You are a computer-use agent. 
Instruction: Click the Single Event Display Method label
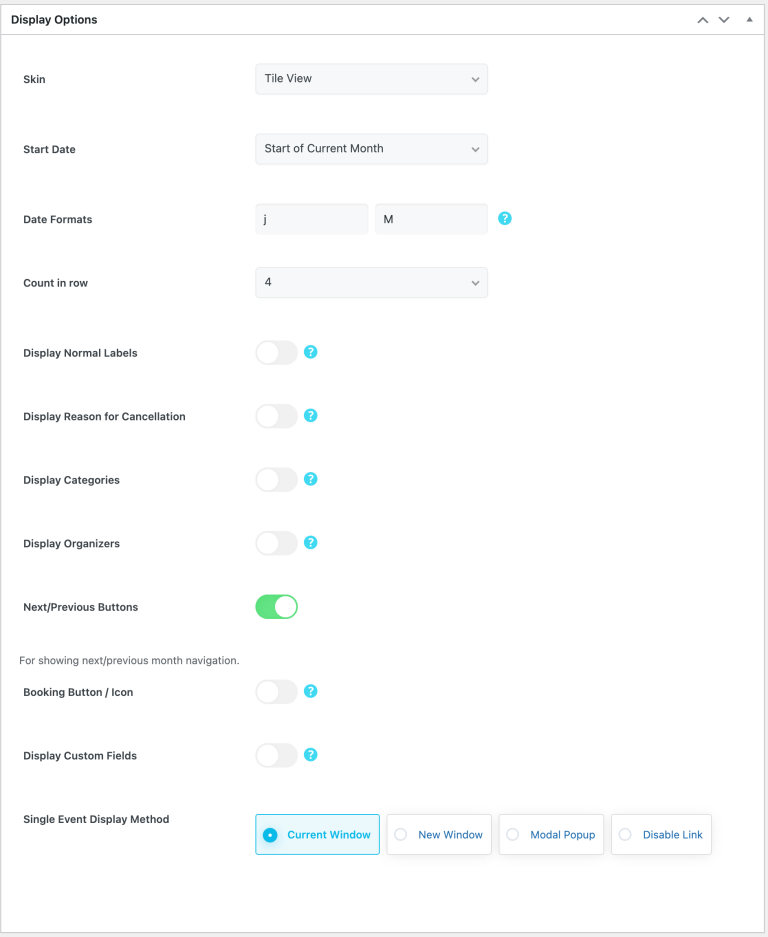(96, 819)
